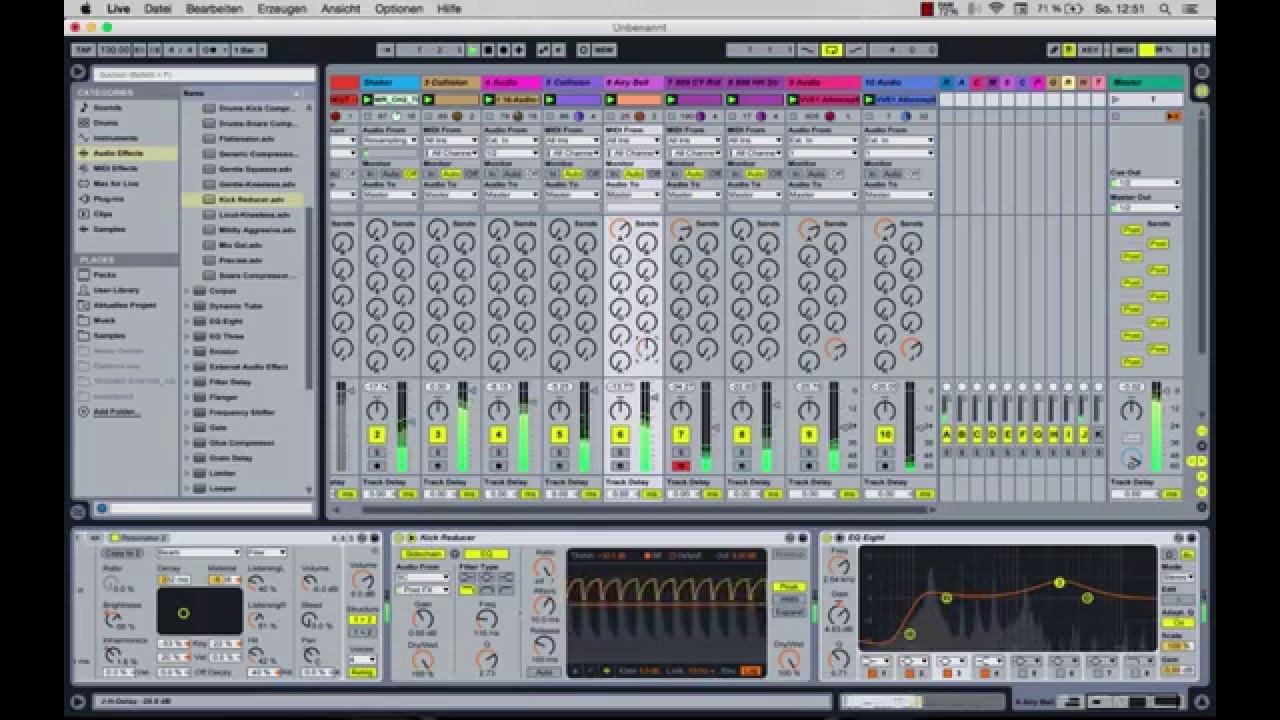Screen dimensions: 1280x720
Task: Expand the EQ Eight folder
Action: (x=187, y=321)
